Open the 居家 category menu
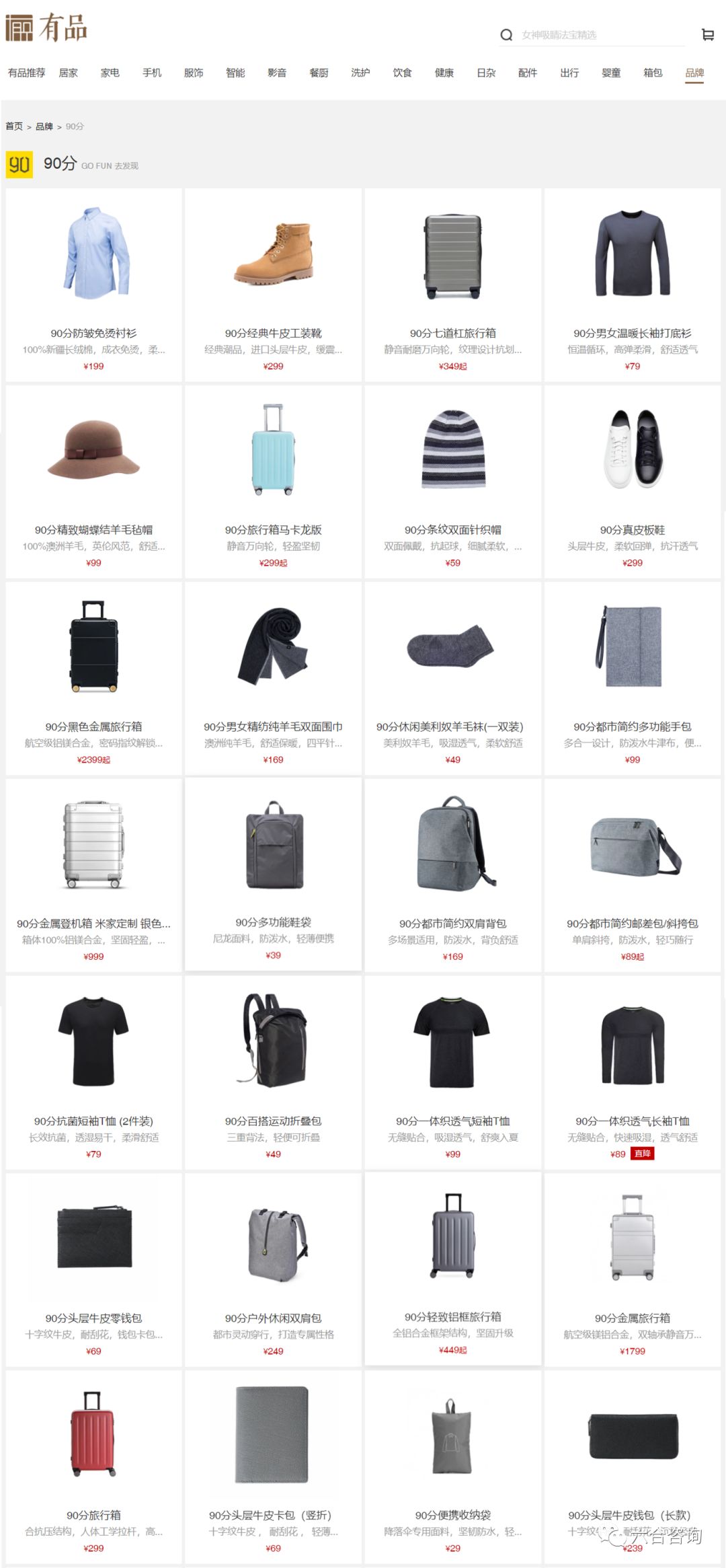Viewport: 726px width, 1568px height. pos(69,73)
